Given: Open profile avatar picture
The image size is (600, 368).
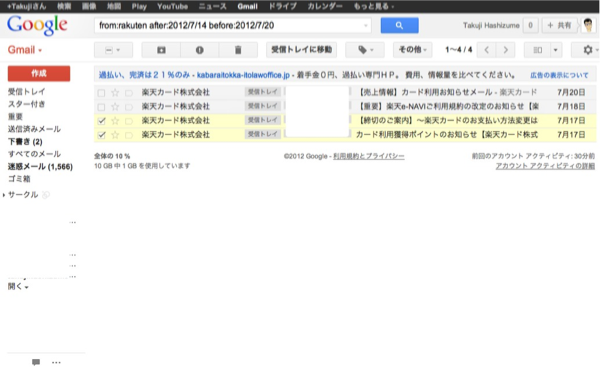Looking at the screenshot, I should [x=588, y=25].
